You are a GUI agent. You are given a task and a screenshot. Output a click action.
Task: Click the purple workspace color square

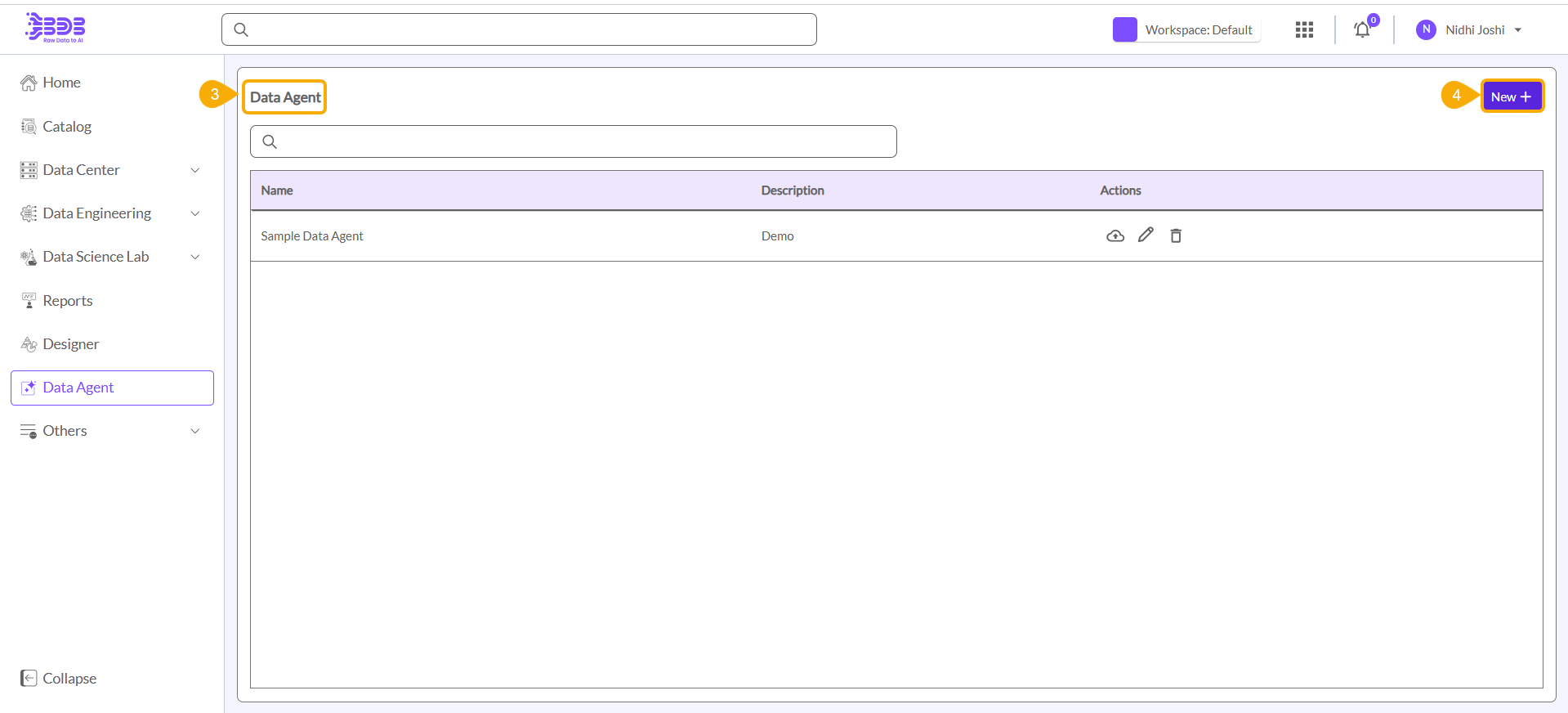[1125, 30]
